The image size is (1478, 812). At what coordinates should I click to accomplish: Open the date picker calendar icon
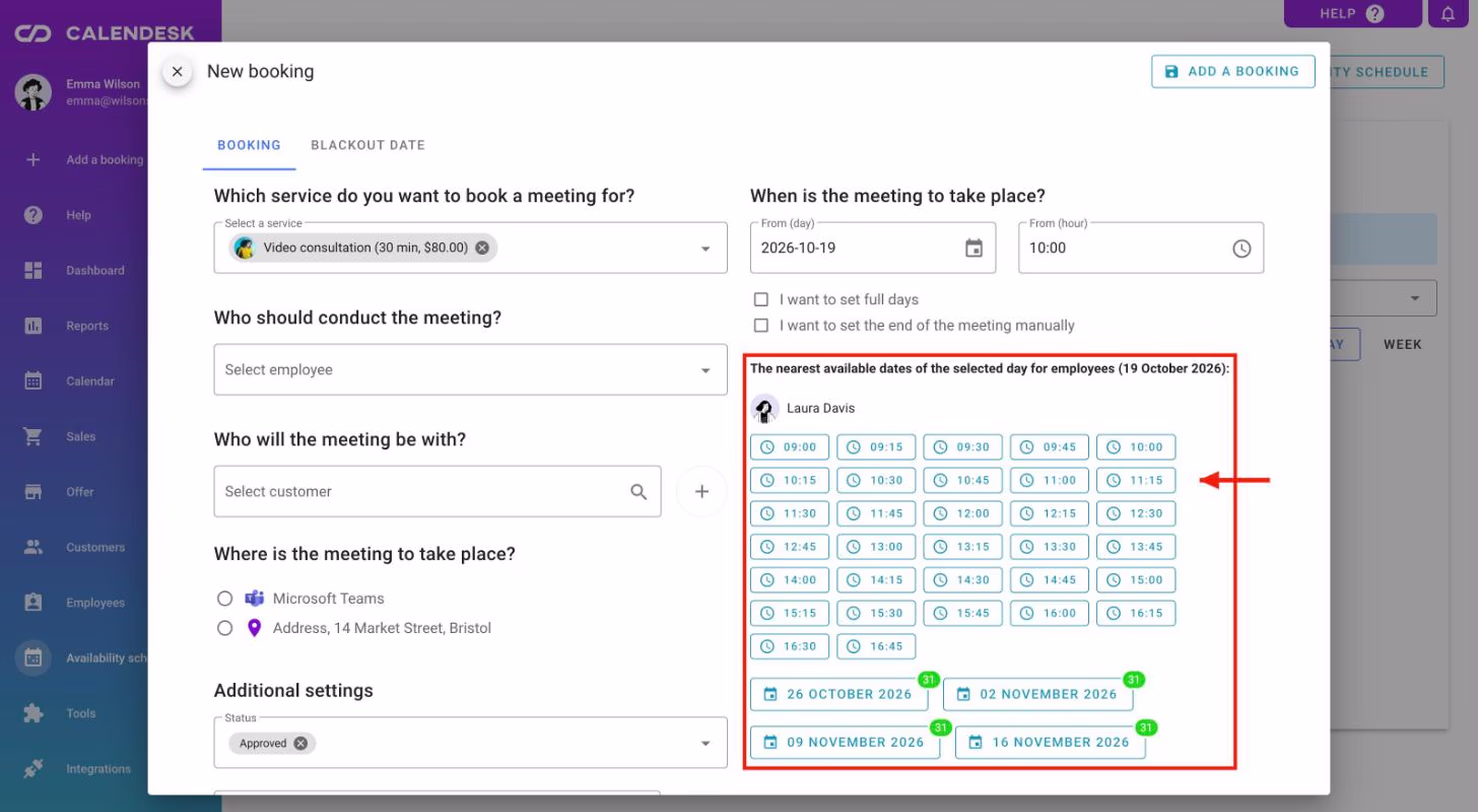pyautogui.click(x=973, y=248)
